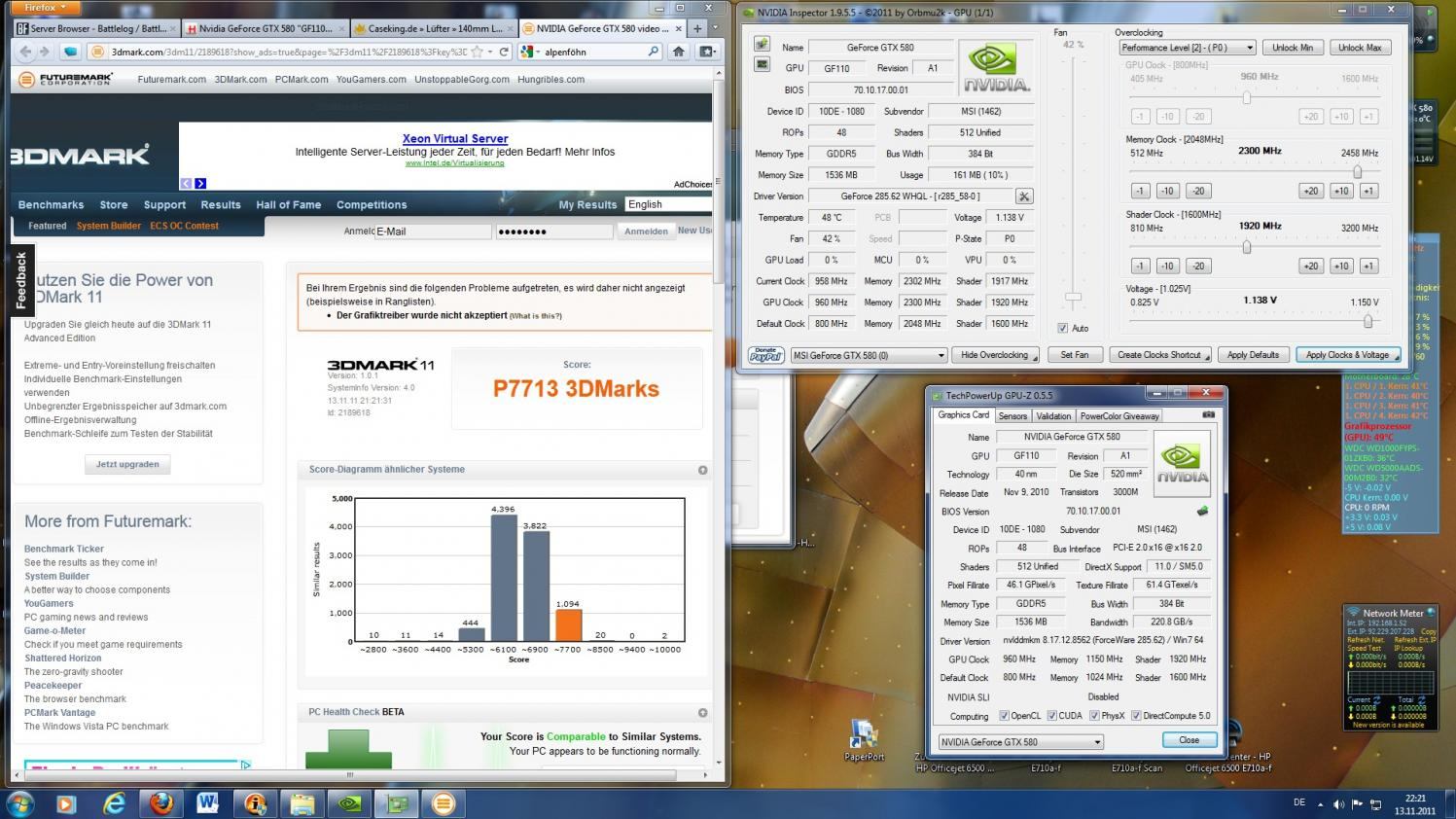The height and width of the screenshot is (819, 1456).
Task: Toggle the OpenCL checkbox in GPU-Z
Action: [x=1005, y=716]
